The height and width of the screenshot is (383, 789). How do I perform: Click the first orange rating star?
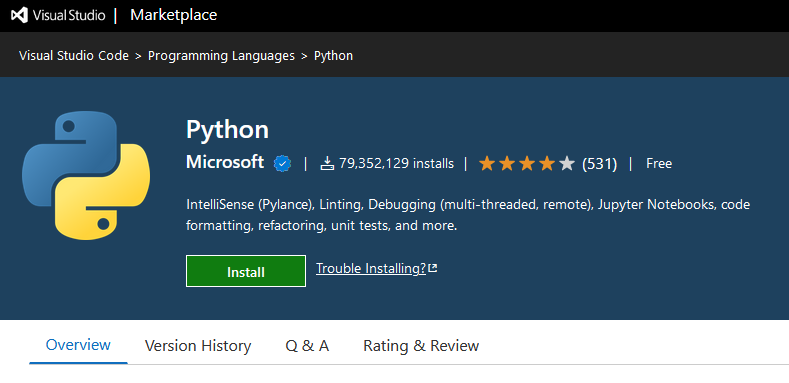487,164
